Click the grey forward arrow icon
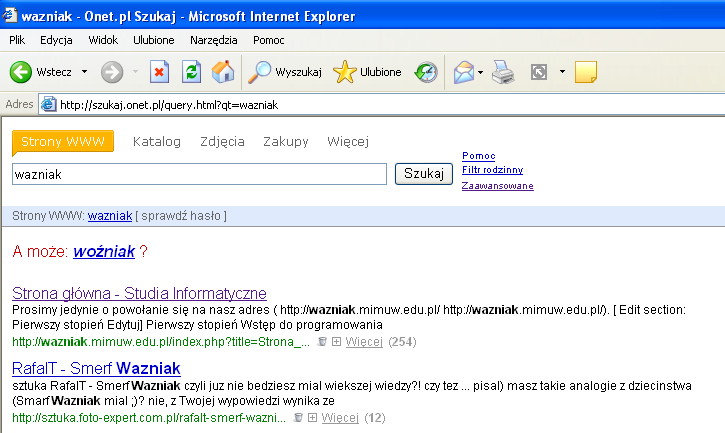 point(112,72)
